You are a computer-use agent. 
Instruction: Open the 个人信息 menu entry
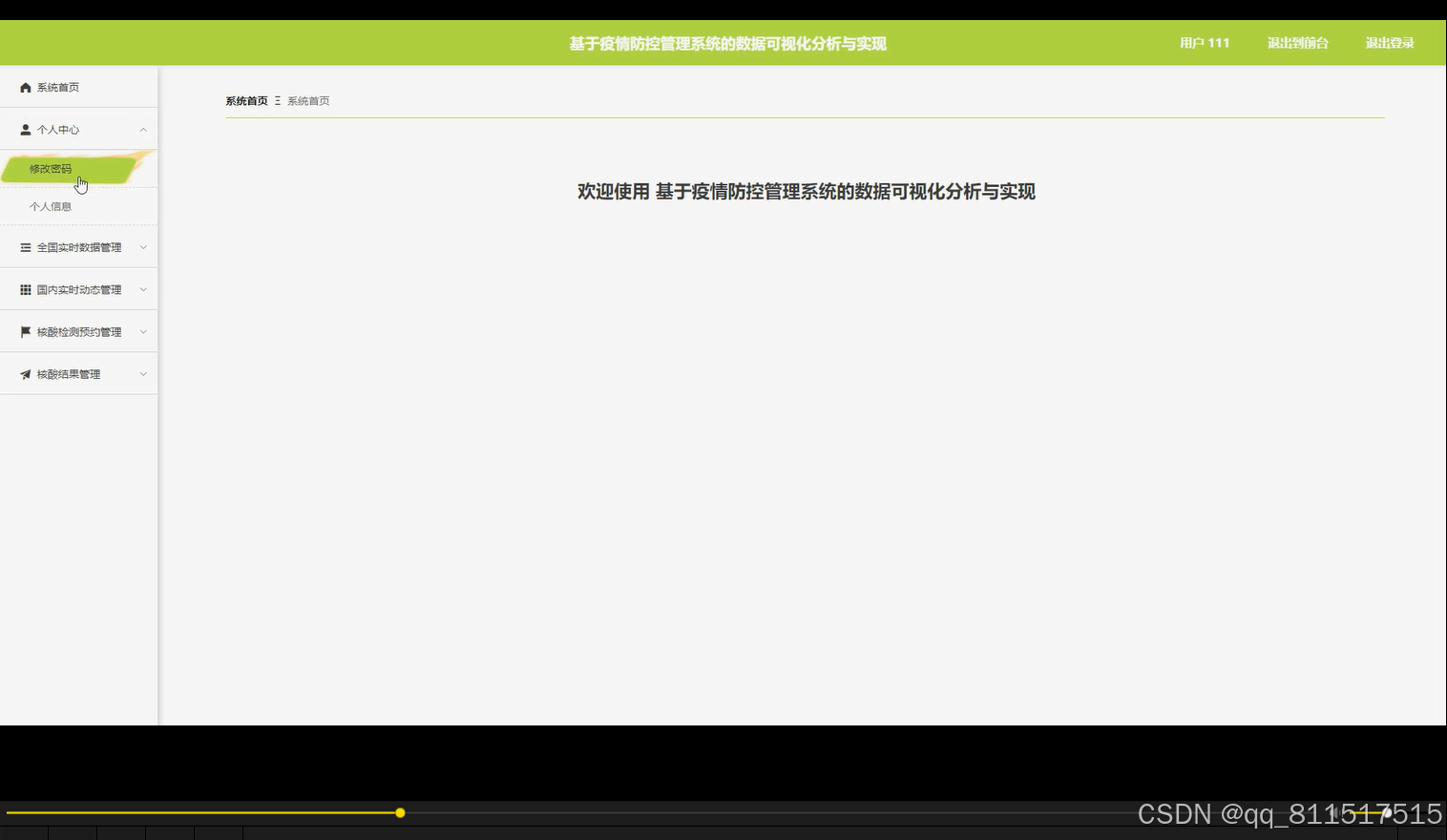(x=52, y=205)
